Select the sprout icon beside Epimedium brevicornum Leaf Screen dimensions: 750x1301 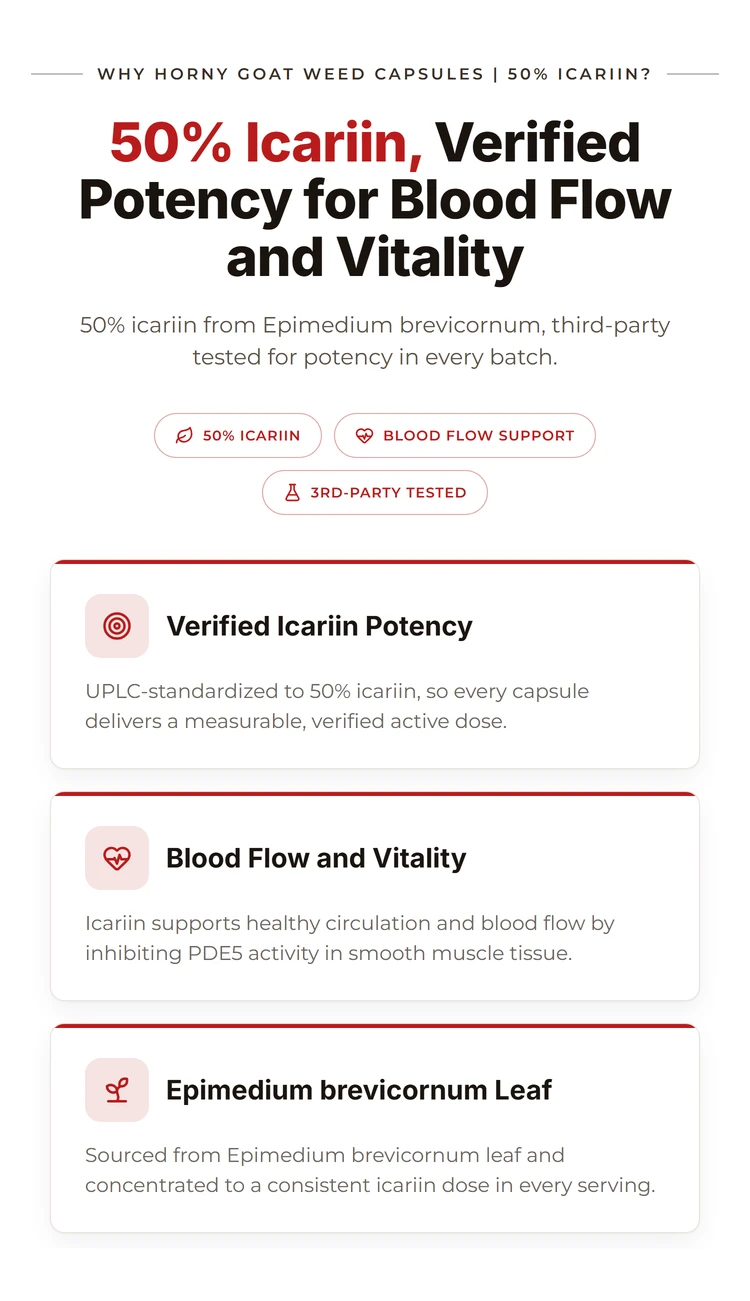[117, 1090]
